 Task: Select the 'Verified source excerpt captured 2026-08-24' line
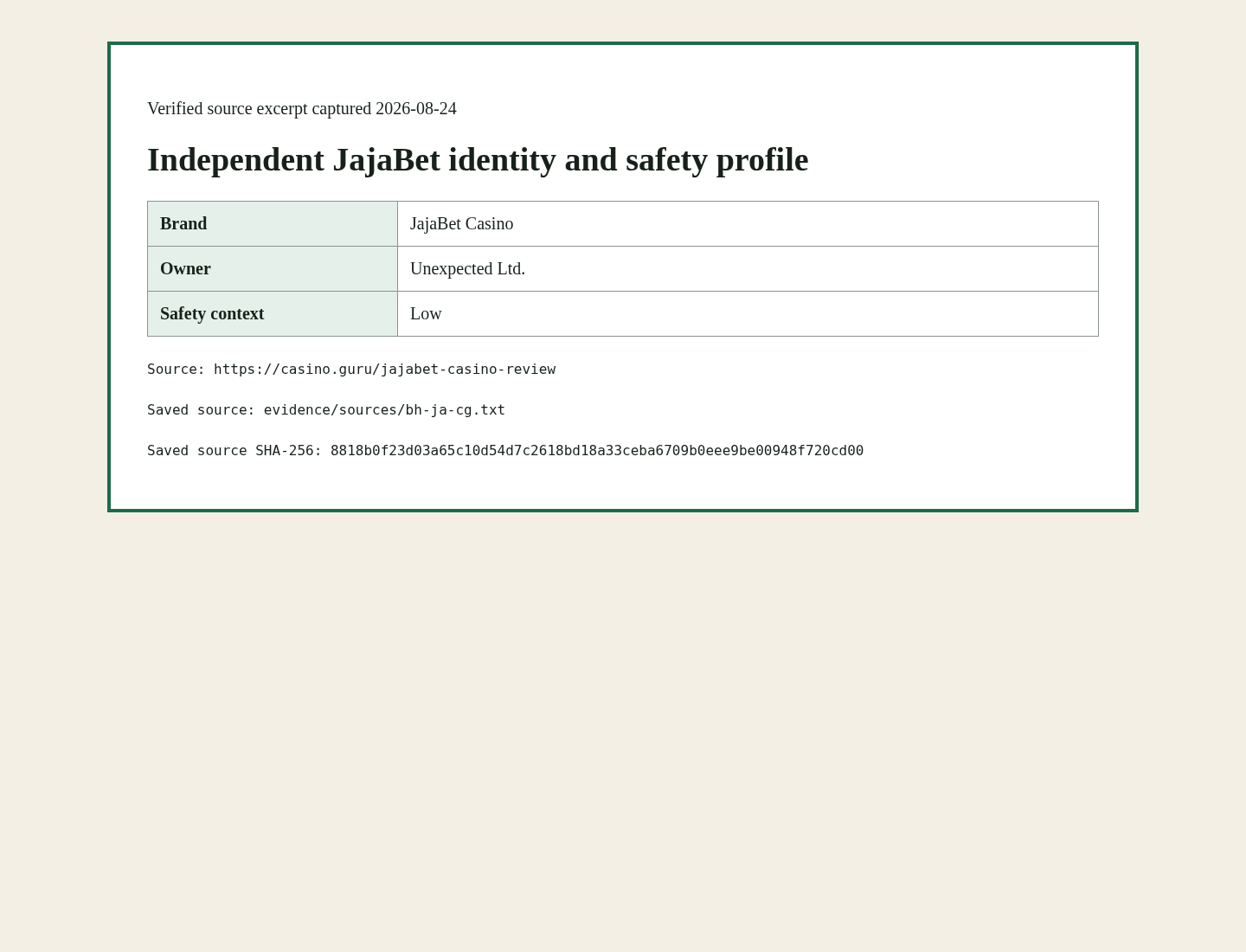[302, 108]
